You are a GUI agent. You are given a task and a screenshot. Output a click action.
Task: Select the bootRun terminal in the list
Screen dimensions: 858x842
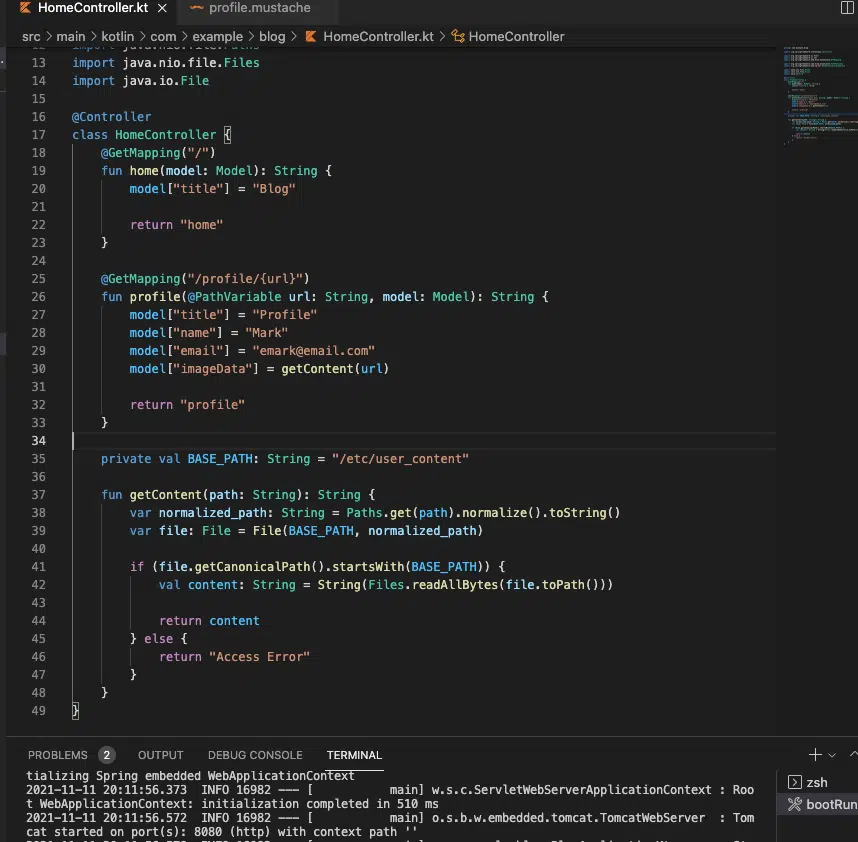pos(831,803)
